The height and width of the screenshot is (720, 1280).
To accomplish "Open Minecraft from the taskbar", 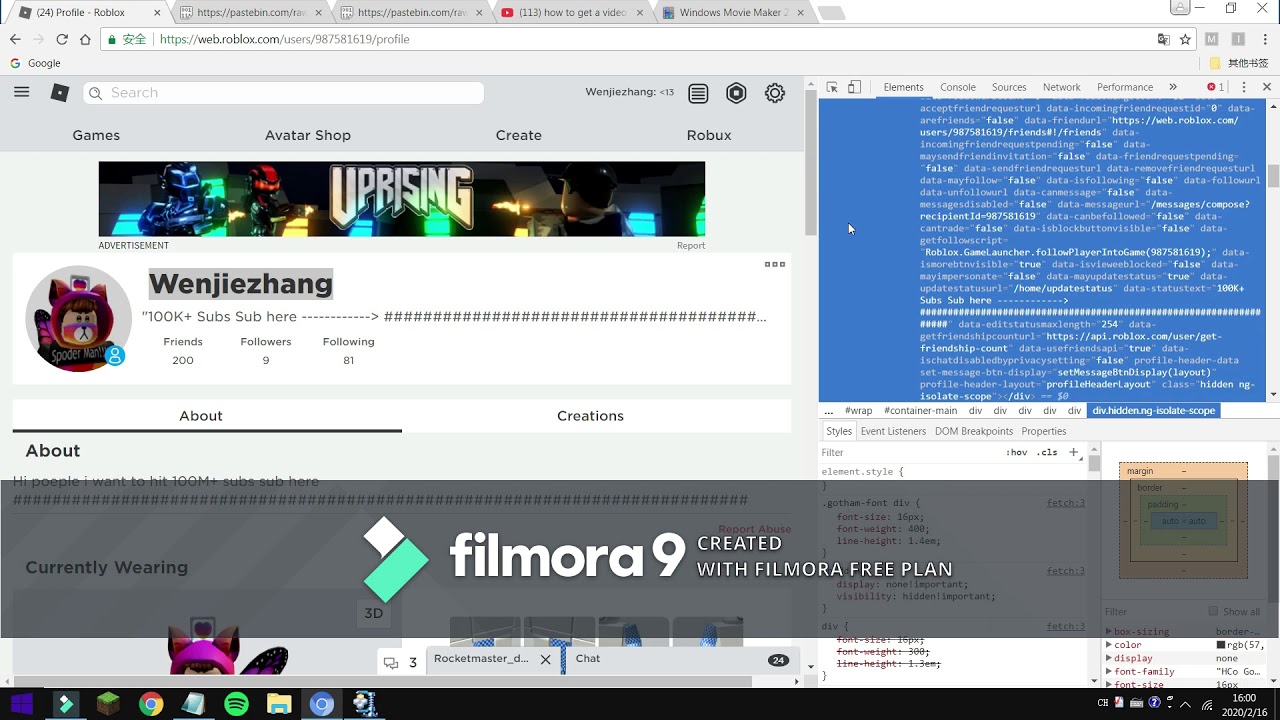I will [x=108, y=704].
